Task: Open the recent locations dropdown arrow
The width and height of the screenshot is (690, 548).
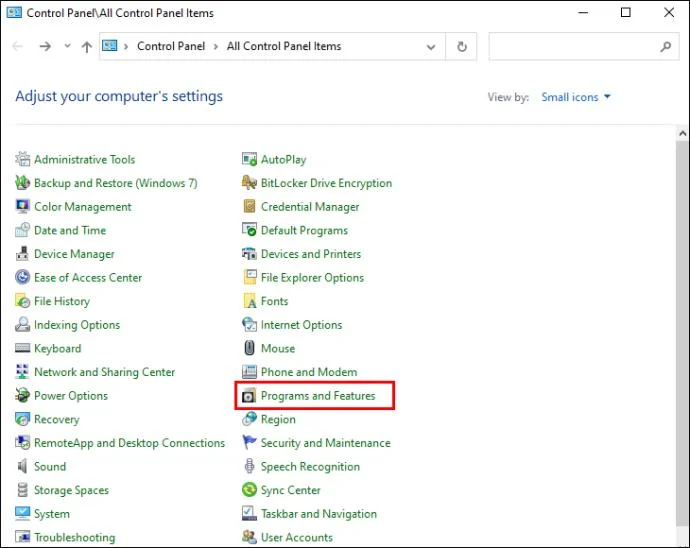Action: (x=67, y=46)
